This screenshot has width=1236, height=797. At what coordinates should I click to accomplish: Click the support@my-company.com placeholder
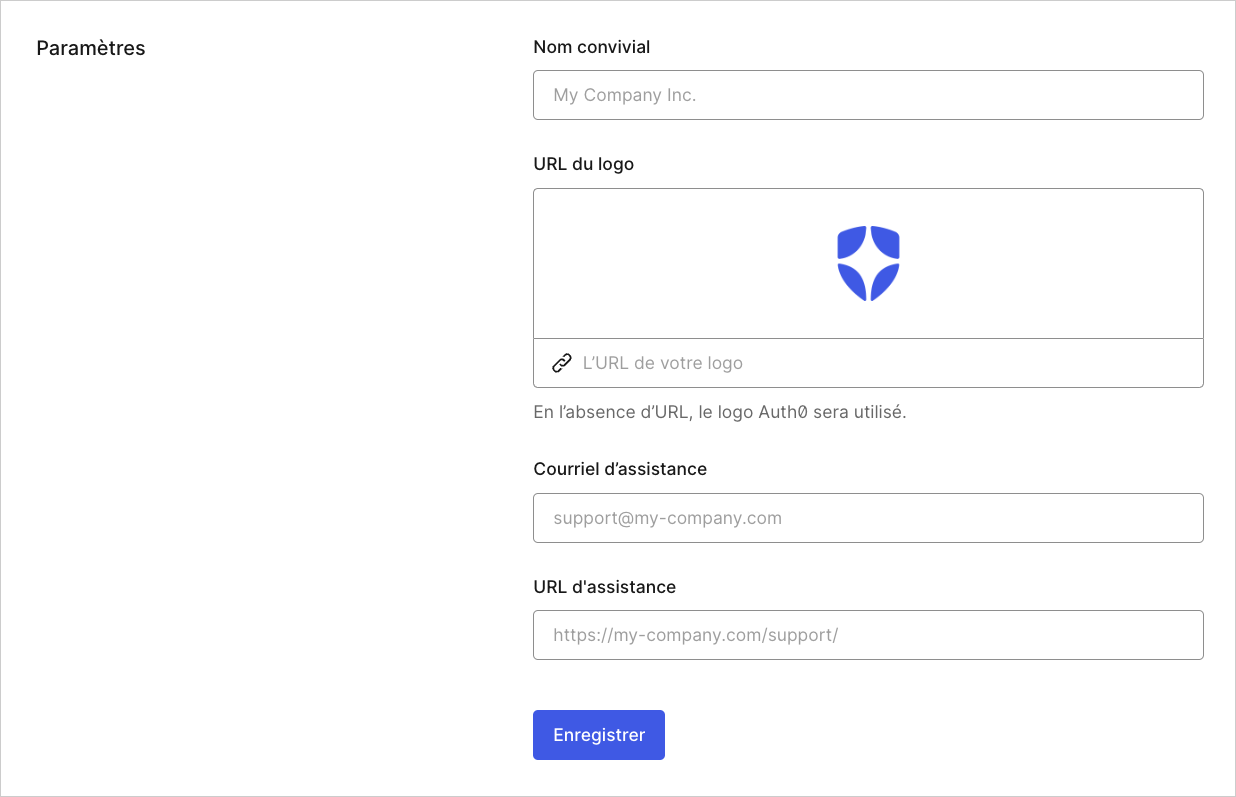click(668, 518)
